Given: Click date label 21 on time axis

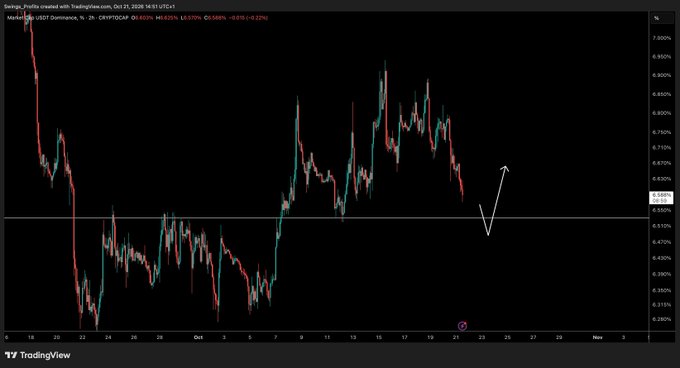Looking at the screenshot, I should (456, 337).
